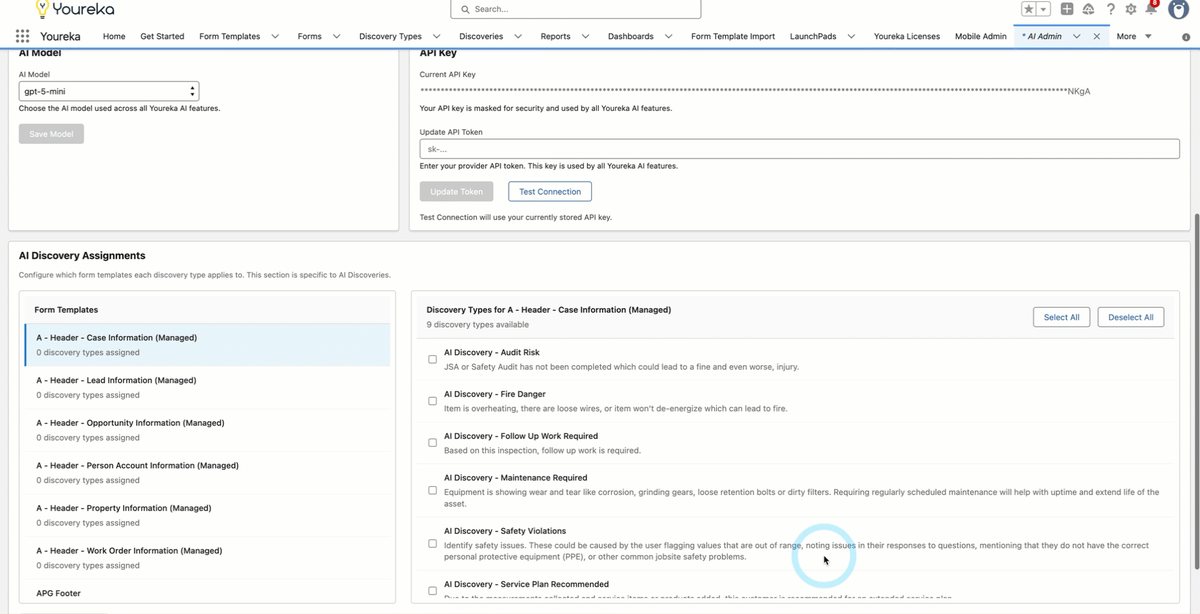
Task: Open the Form Template Import tab
Action: tap(733, 36)
